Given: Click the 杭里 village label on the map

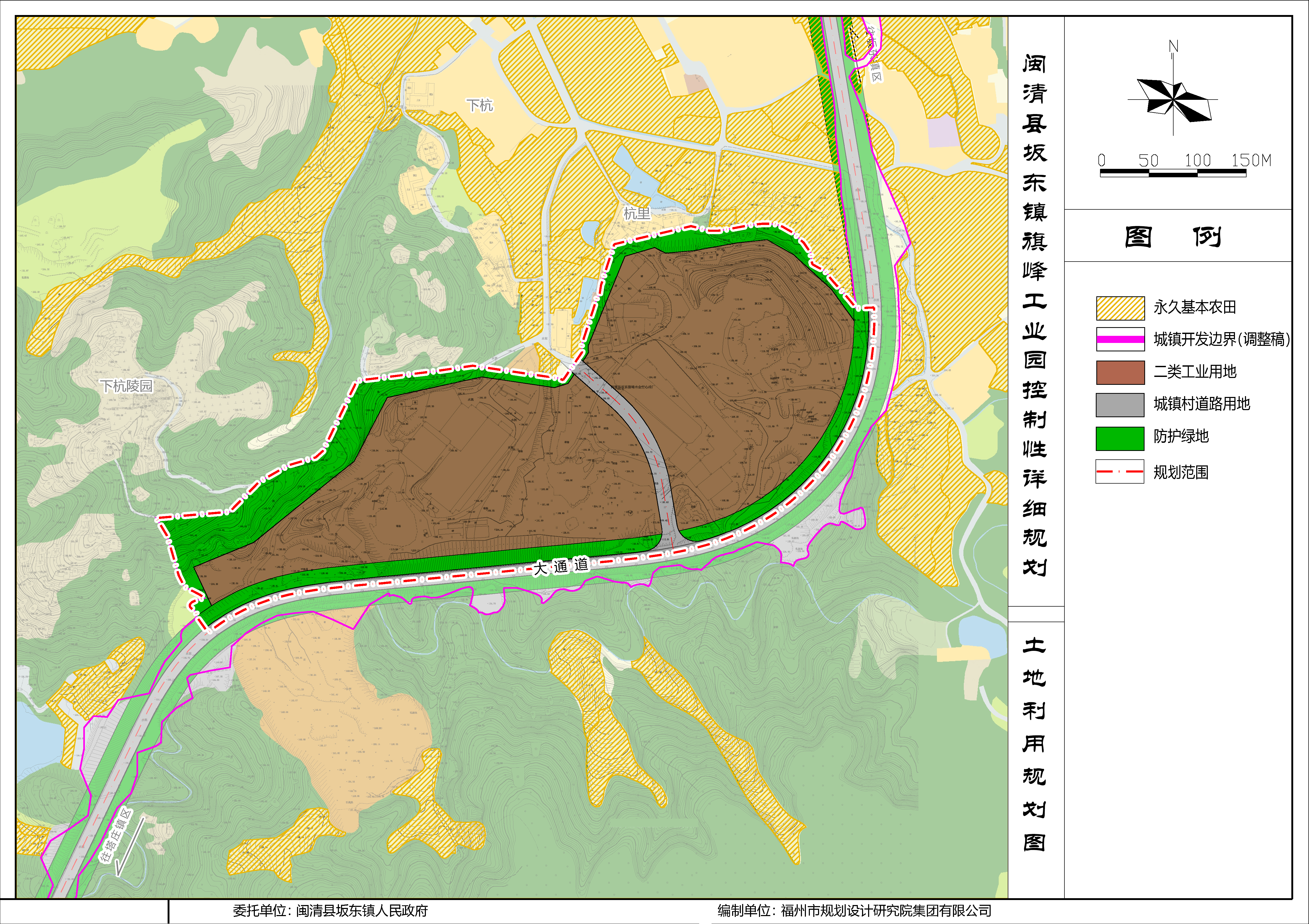Looking at the screenshot, I should click(x=637, y=214).
